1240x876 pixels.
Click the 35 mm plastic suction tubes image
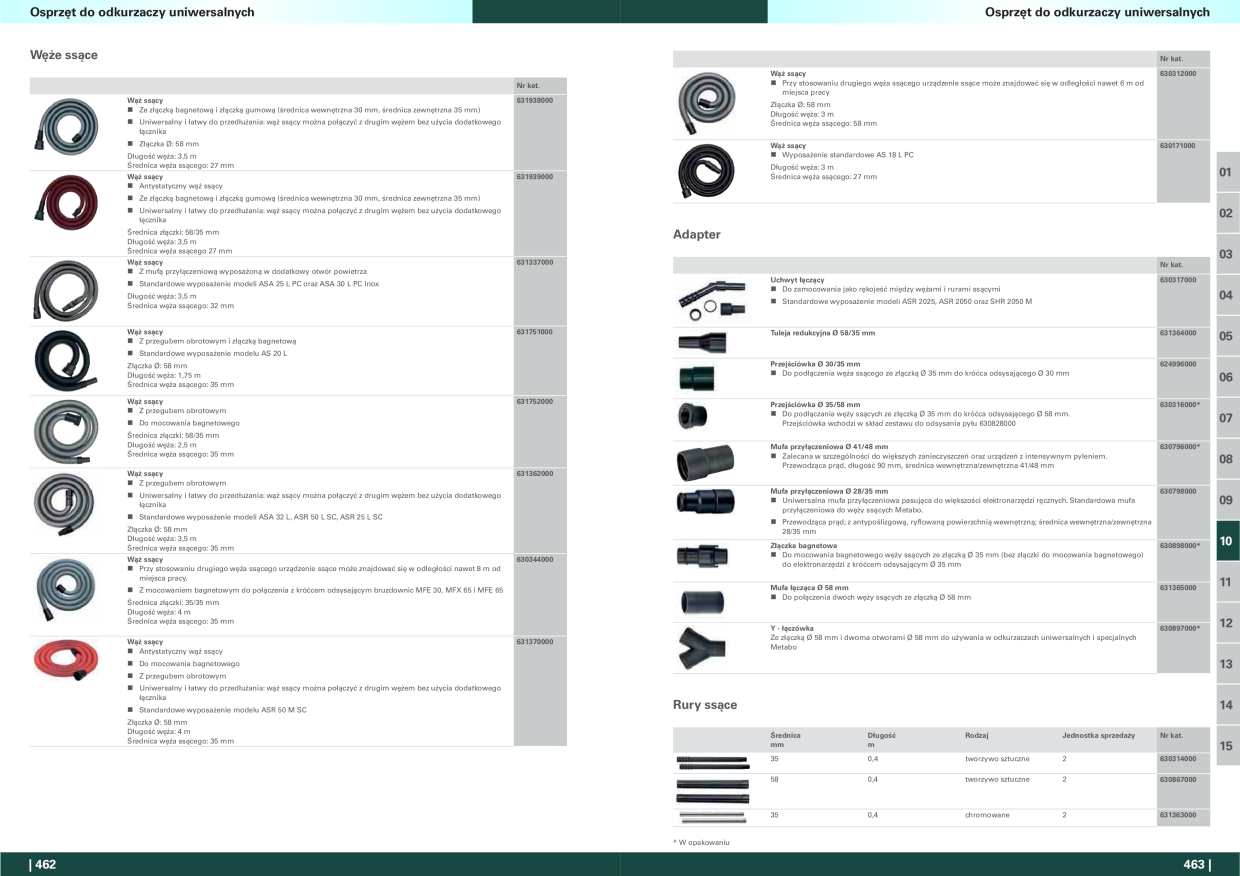pyautogui.click(x=712, y=763)
